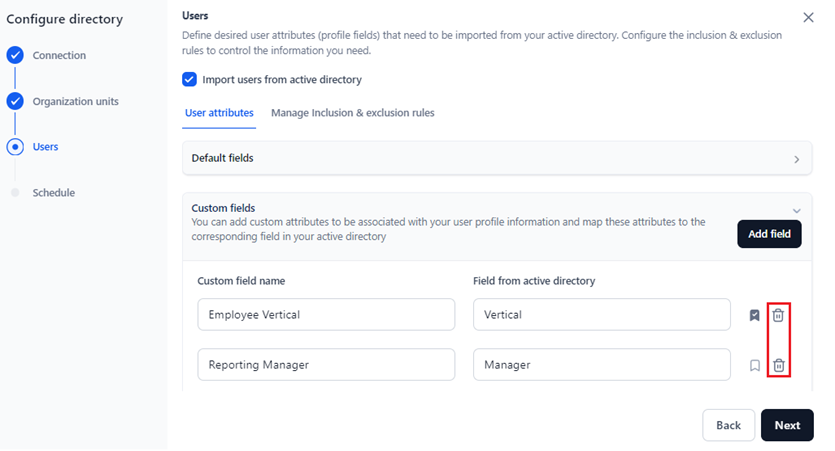The image size is (835, 451).
Task: Edit the Employee Vertical name field
Action: click(x=326, y=315)
